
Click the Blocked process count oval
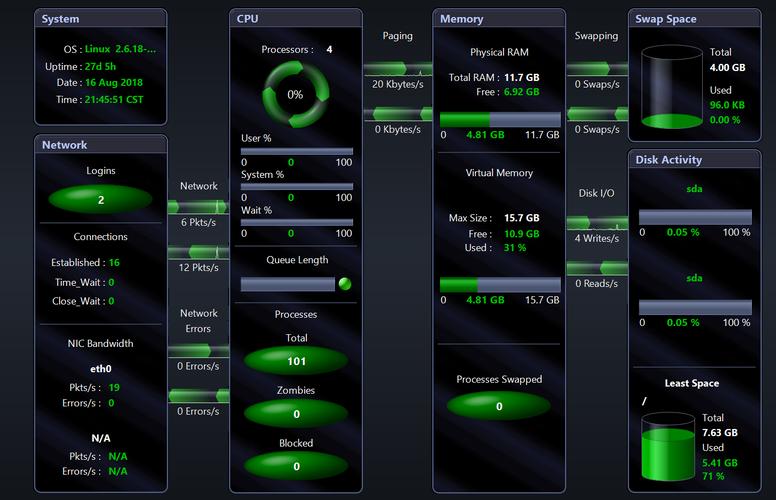coord(296,466)
